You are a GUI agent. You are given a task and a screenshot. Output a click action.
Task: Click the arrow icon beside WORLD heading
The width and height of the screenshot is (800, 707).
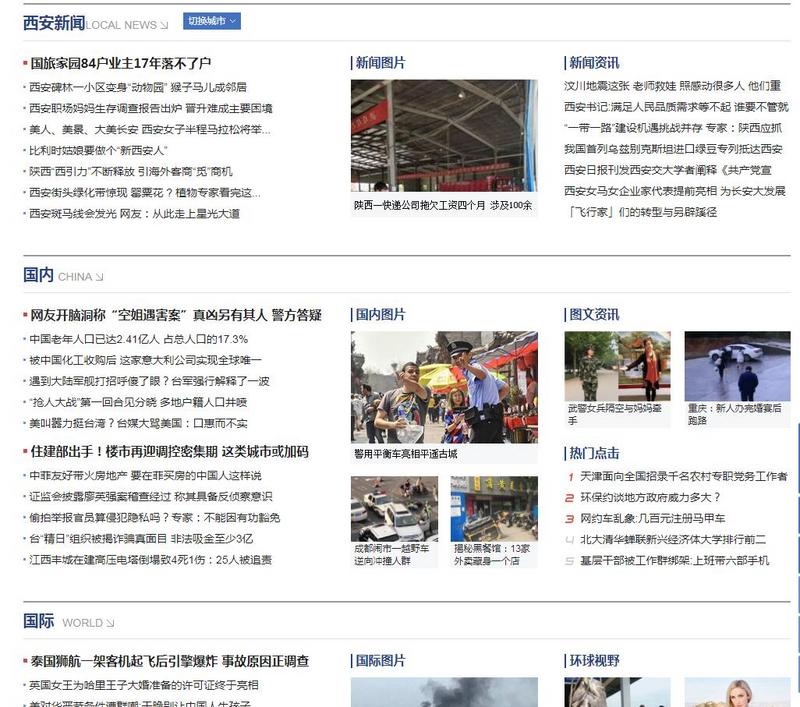[110, 623]
